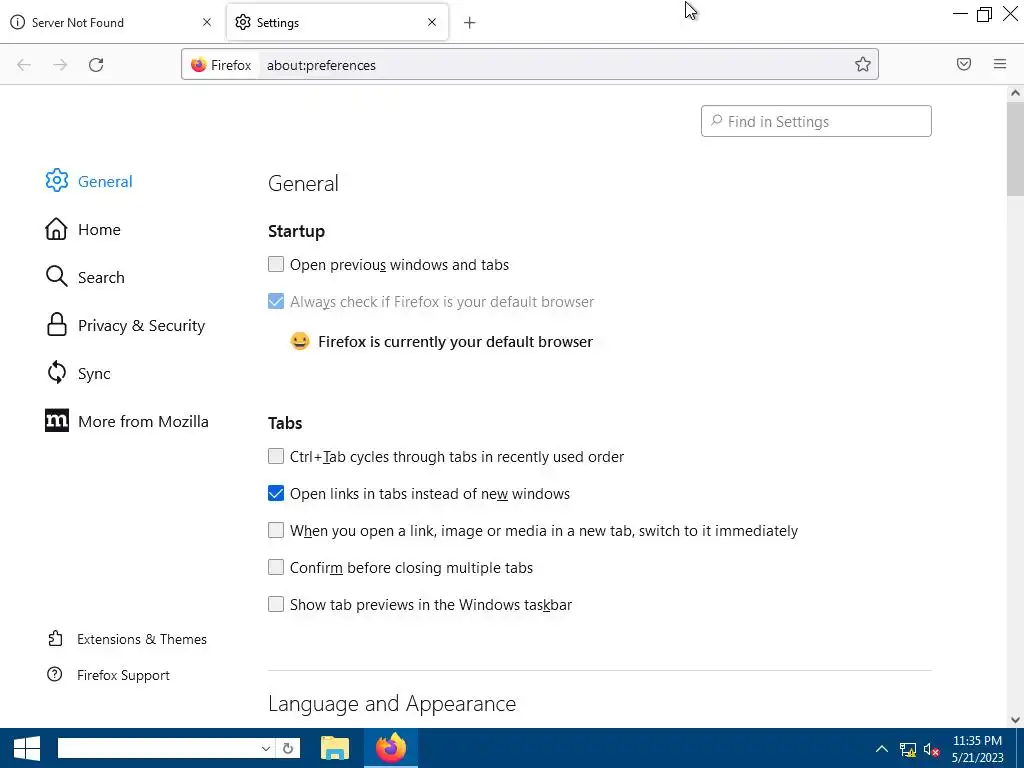Click text Firefox is currently your default browser
The width and height of the screenshot is (1024, 768).
[x=455, y=342]
